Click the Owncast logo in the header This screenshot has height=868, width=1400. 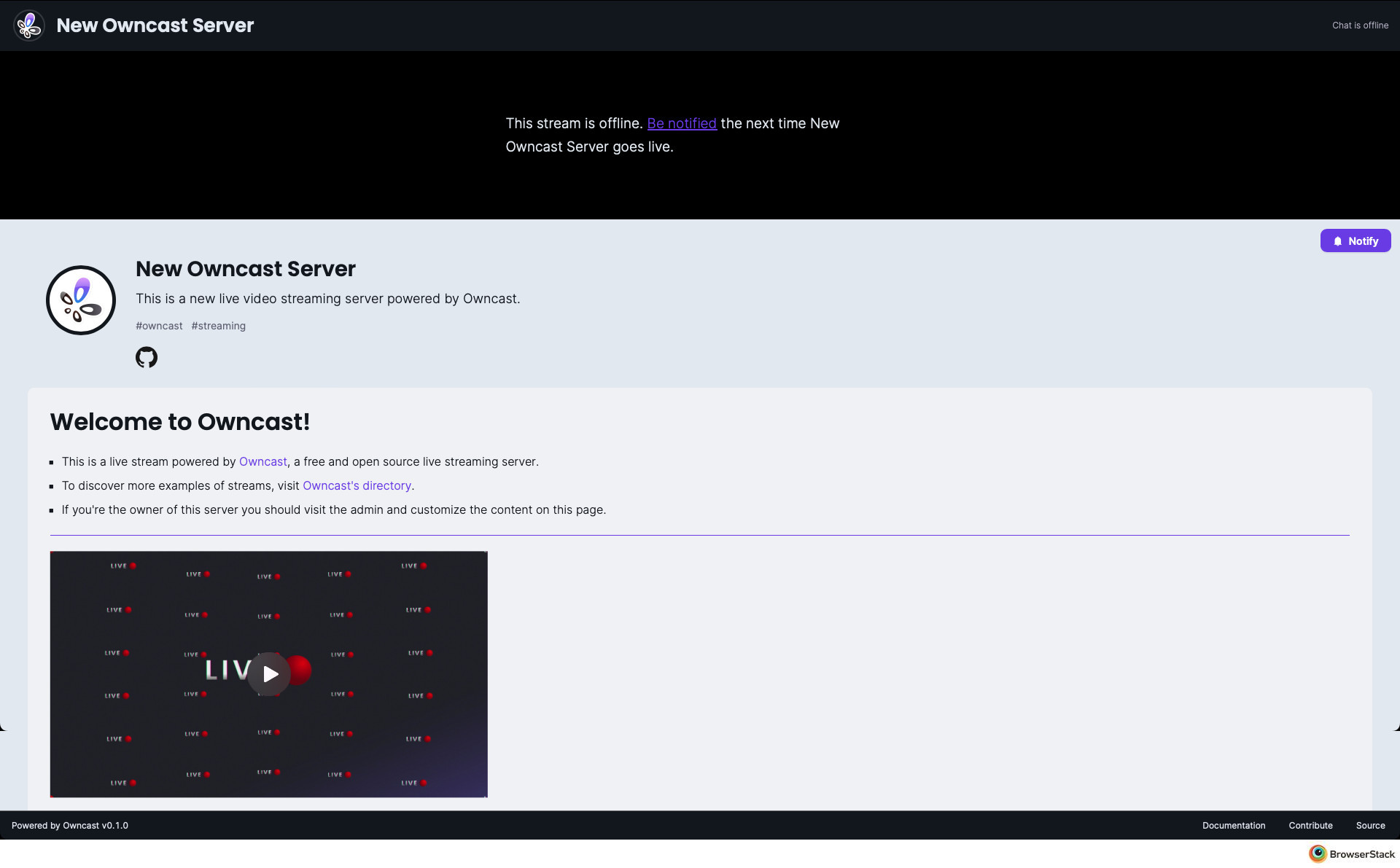[x=29, y=26]
